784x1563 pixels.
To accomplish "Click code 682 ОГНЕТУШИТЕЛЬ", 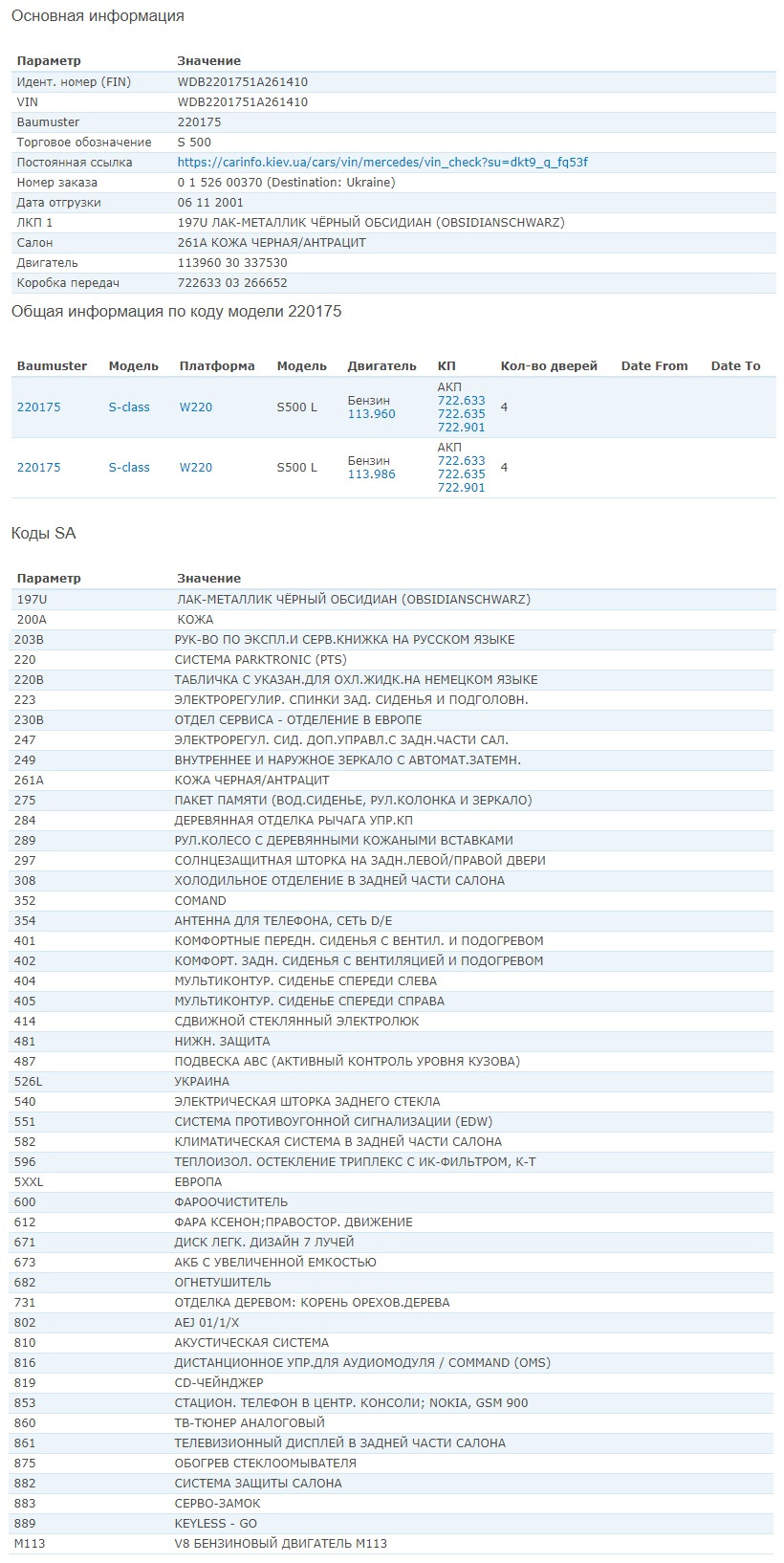I will pos(392,1283).
